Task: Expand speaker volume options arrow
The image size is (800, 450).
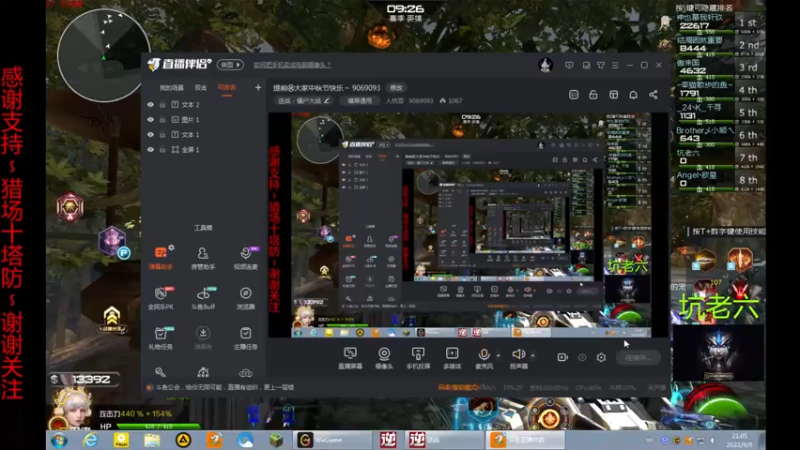Action: pyautogui.click(x=533, y=355)
